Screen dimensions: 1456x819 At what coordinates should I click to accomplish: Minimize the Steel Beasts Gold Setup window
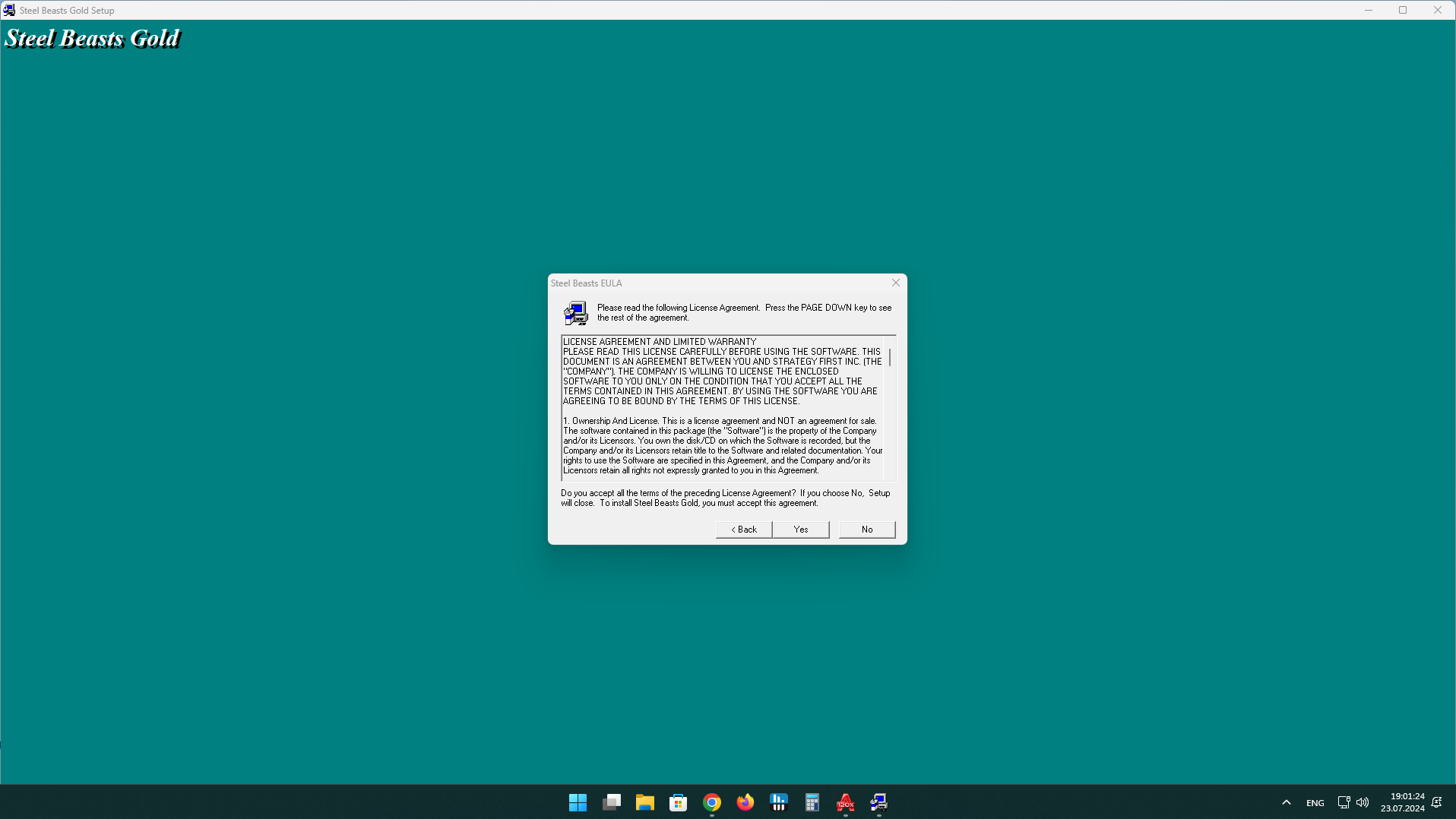(x=1368, y=10)
